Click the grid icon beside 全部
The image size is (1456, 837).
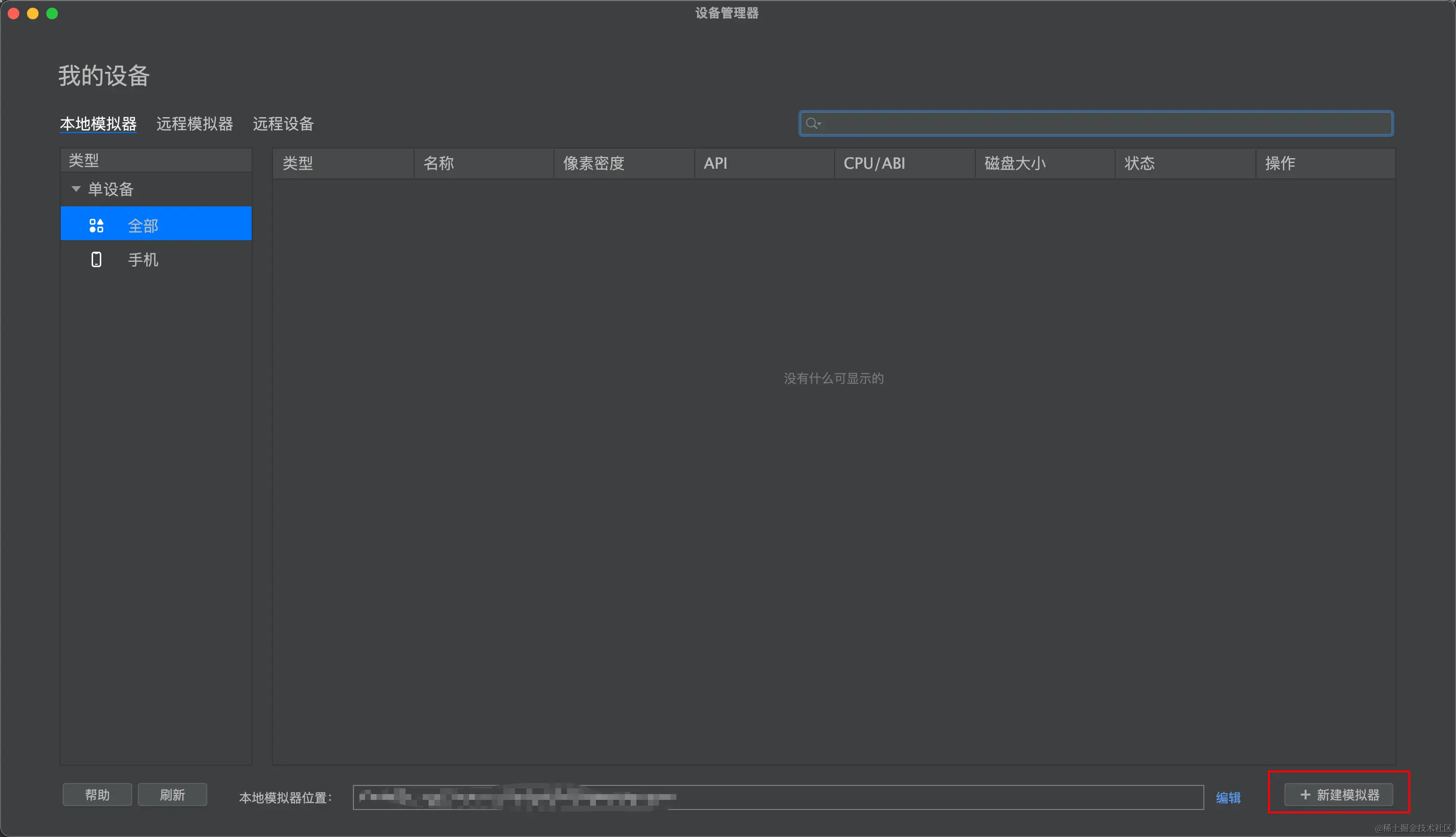point(96,225)
